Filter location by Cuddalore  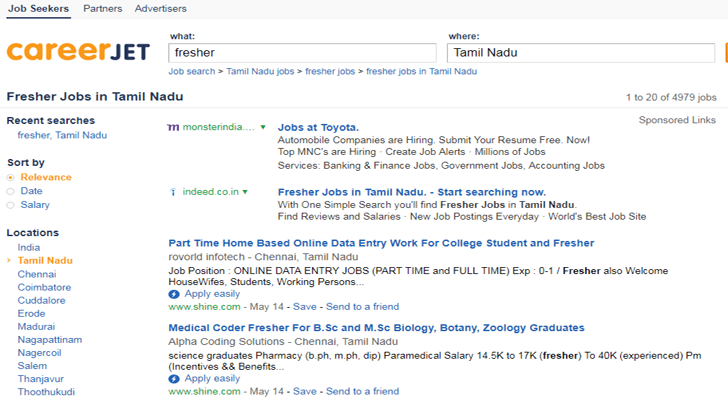point(41,301)
